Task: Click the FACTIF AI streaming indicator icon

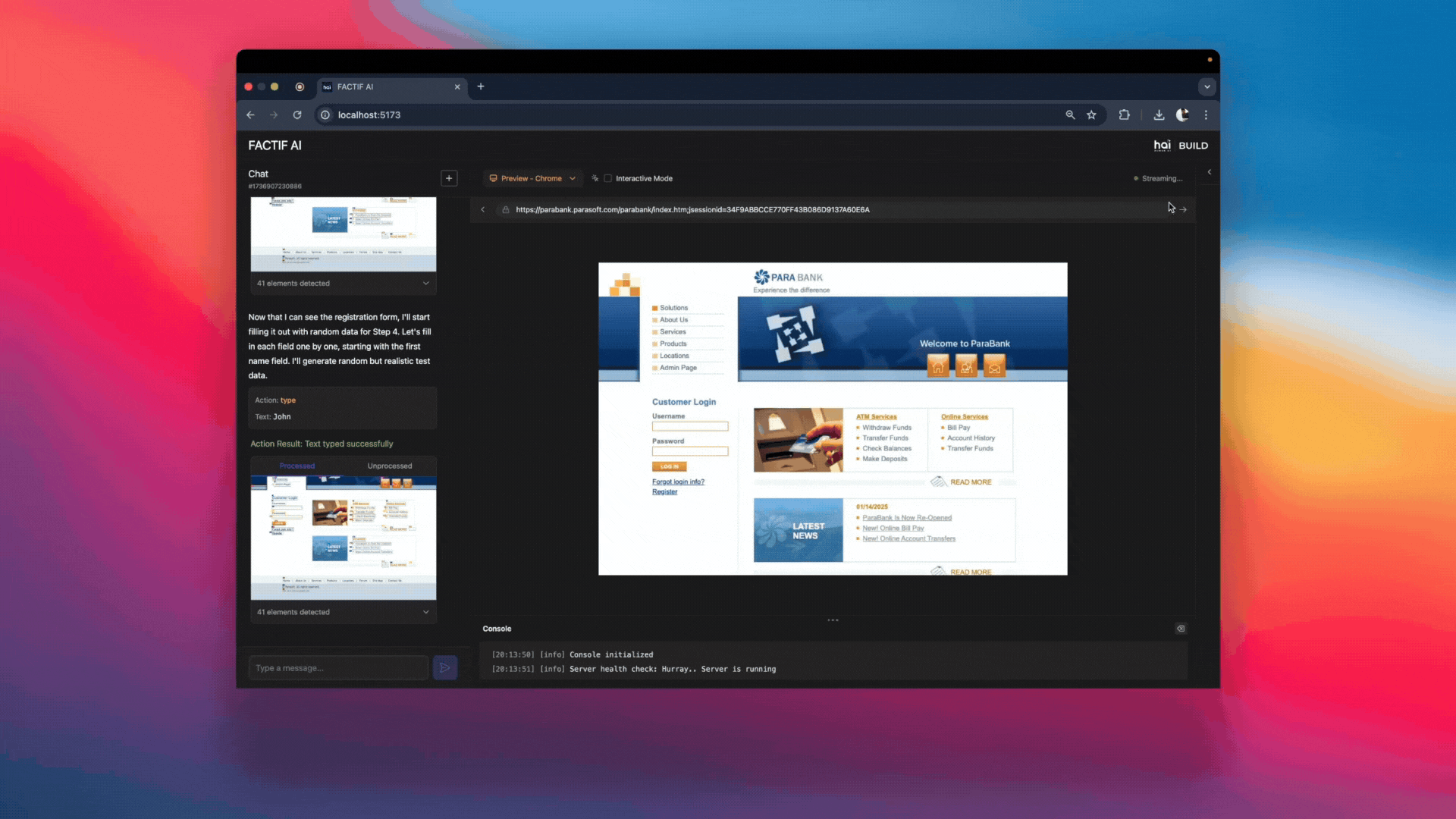Action: [1136, 178]
